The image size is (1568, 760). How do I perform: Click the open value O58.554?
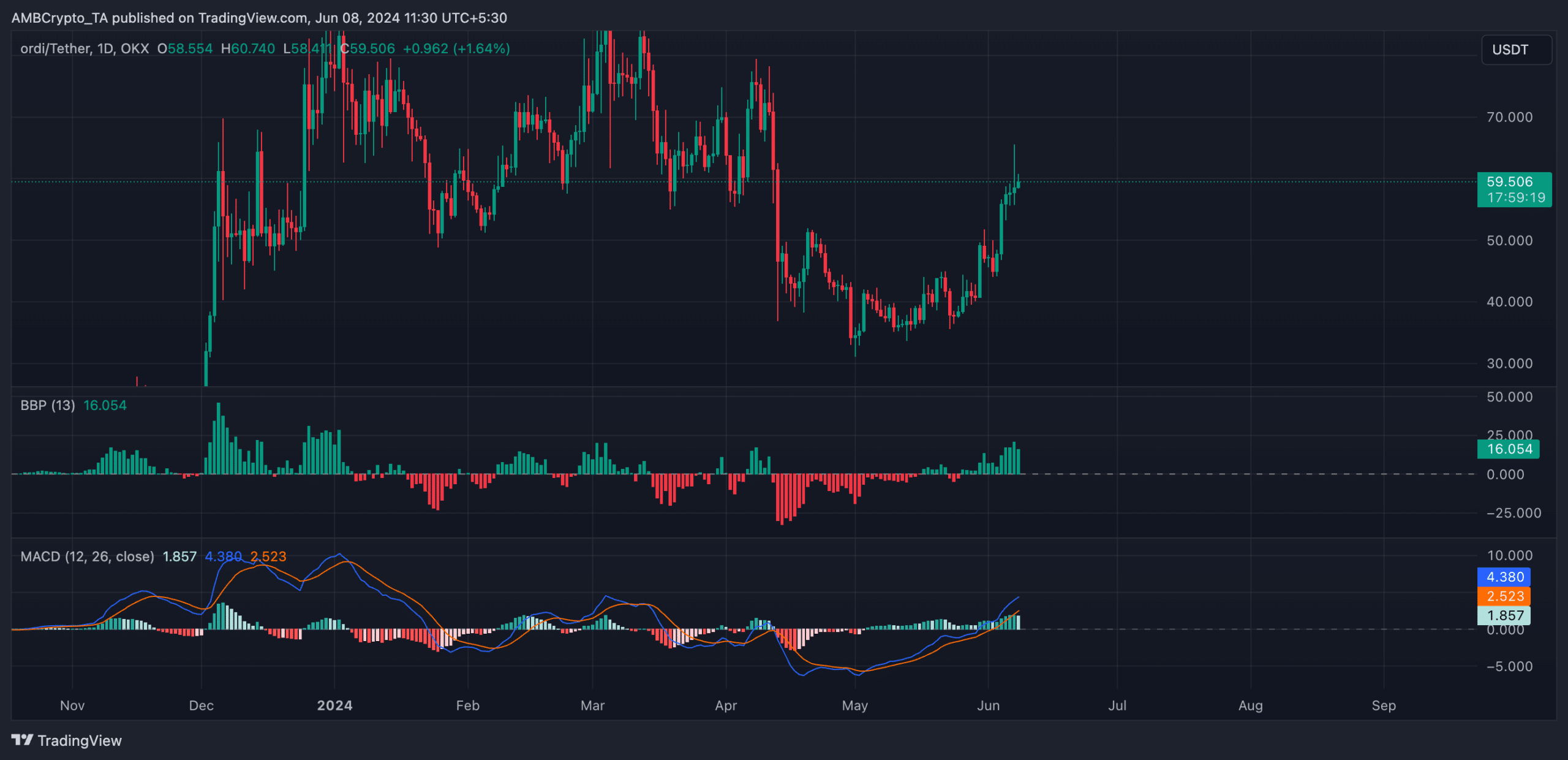[185, 48]
